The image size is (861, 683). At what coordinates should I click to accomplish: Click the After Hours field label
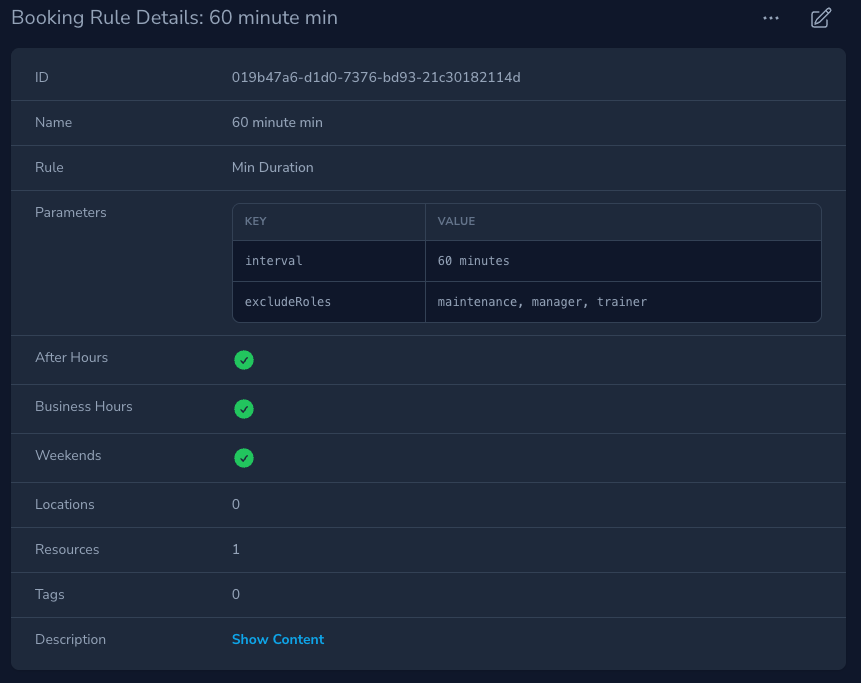pos(71,357)
